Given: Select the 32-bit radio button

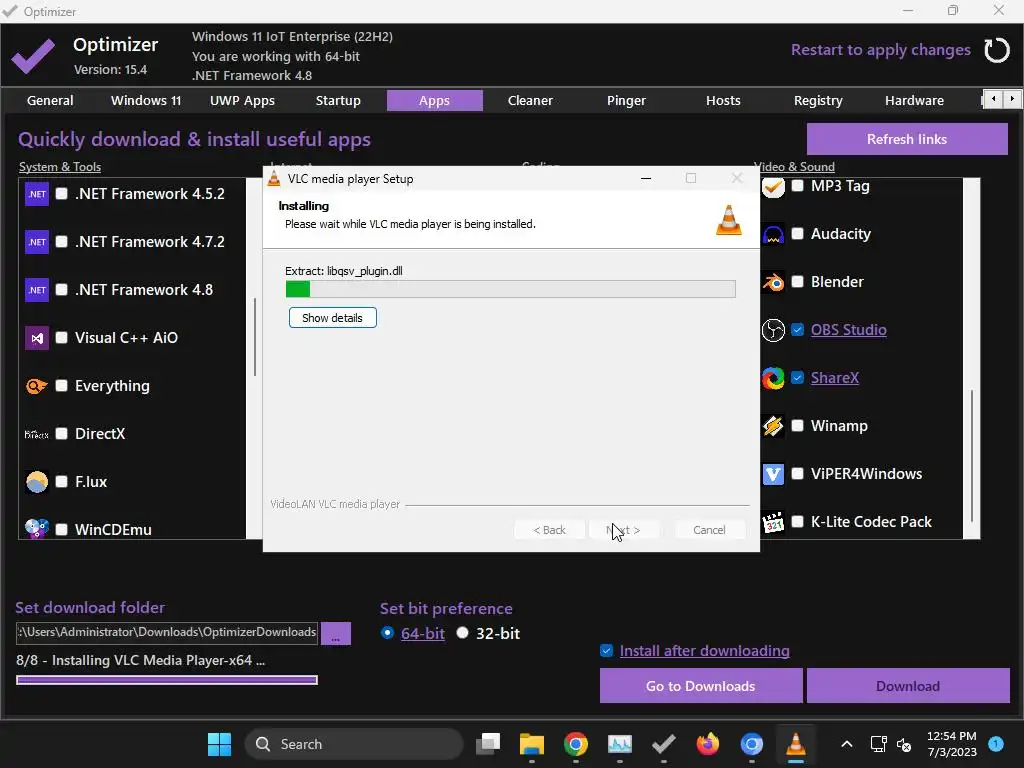Looking at the screenshot, I should 462,633.
